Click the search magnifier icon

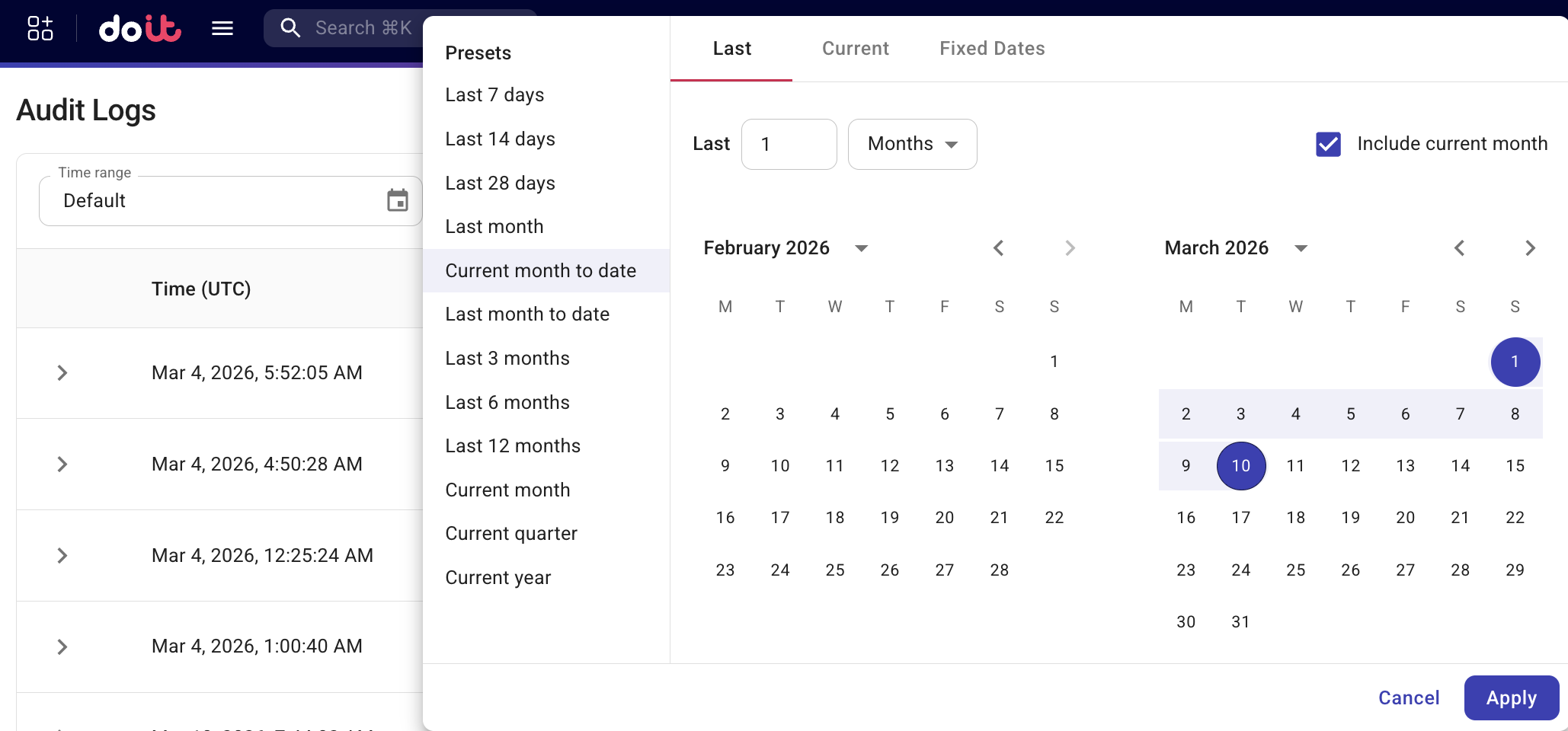(290, 27)
